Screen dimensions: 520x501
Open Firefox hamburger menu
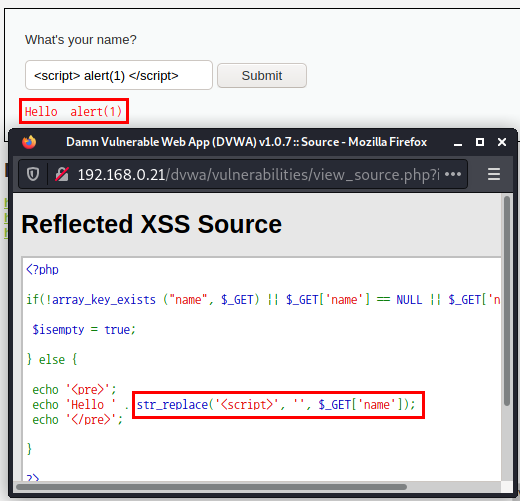494,174
